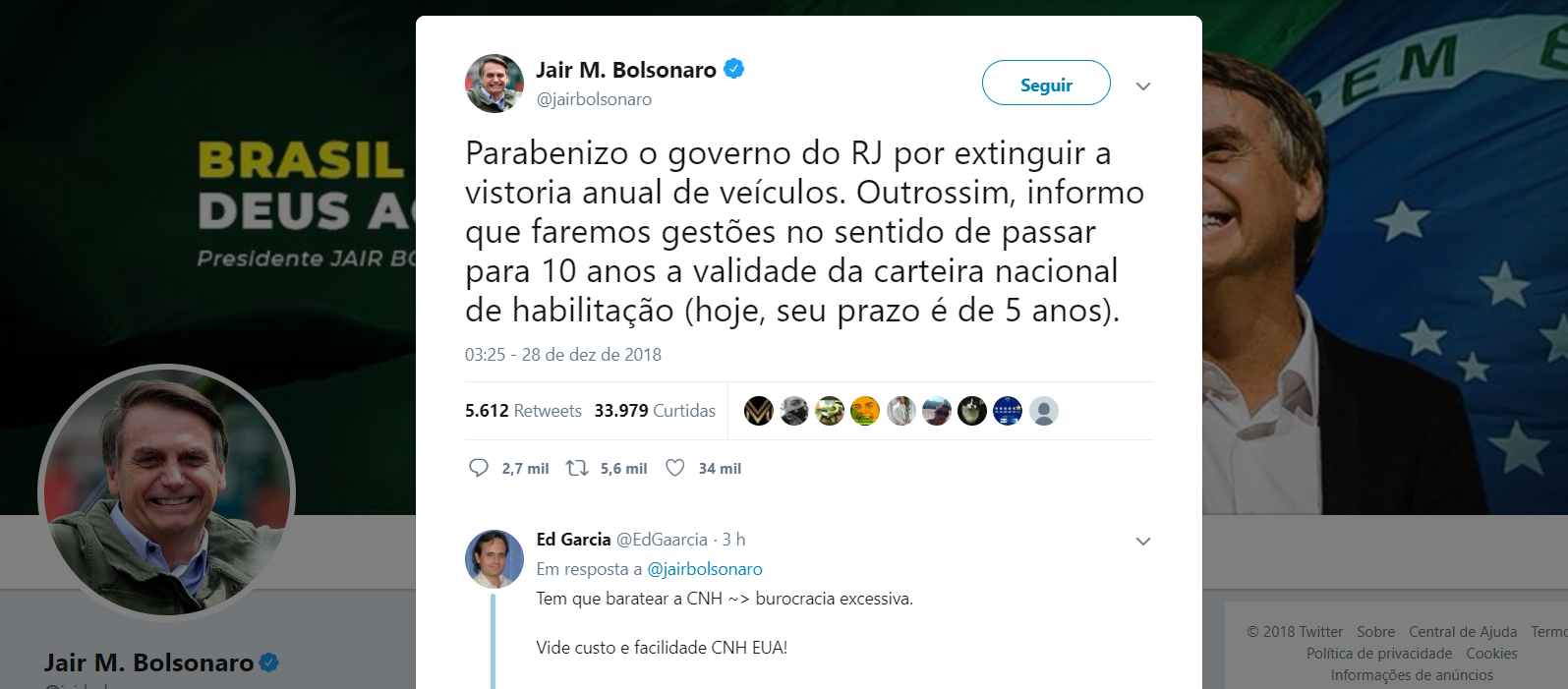The width and height of the screenshot is (1568, 689).
Task: View the 33.979 Curtidas list
Action: click(655, 411)
